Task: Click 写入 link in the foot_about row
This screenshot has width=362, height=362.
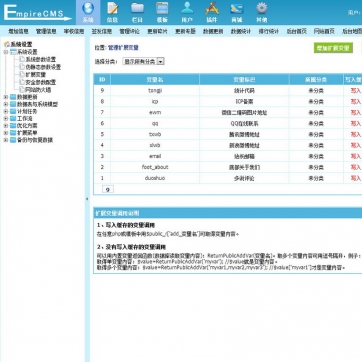Action: pos(356,167)
